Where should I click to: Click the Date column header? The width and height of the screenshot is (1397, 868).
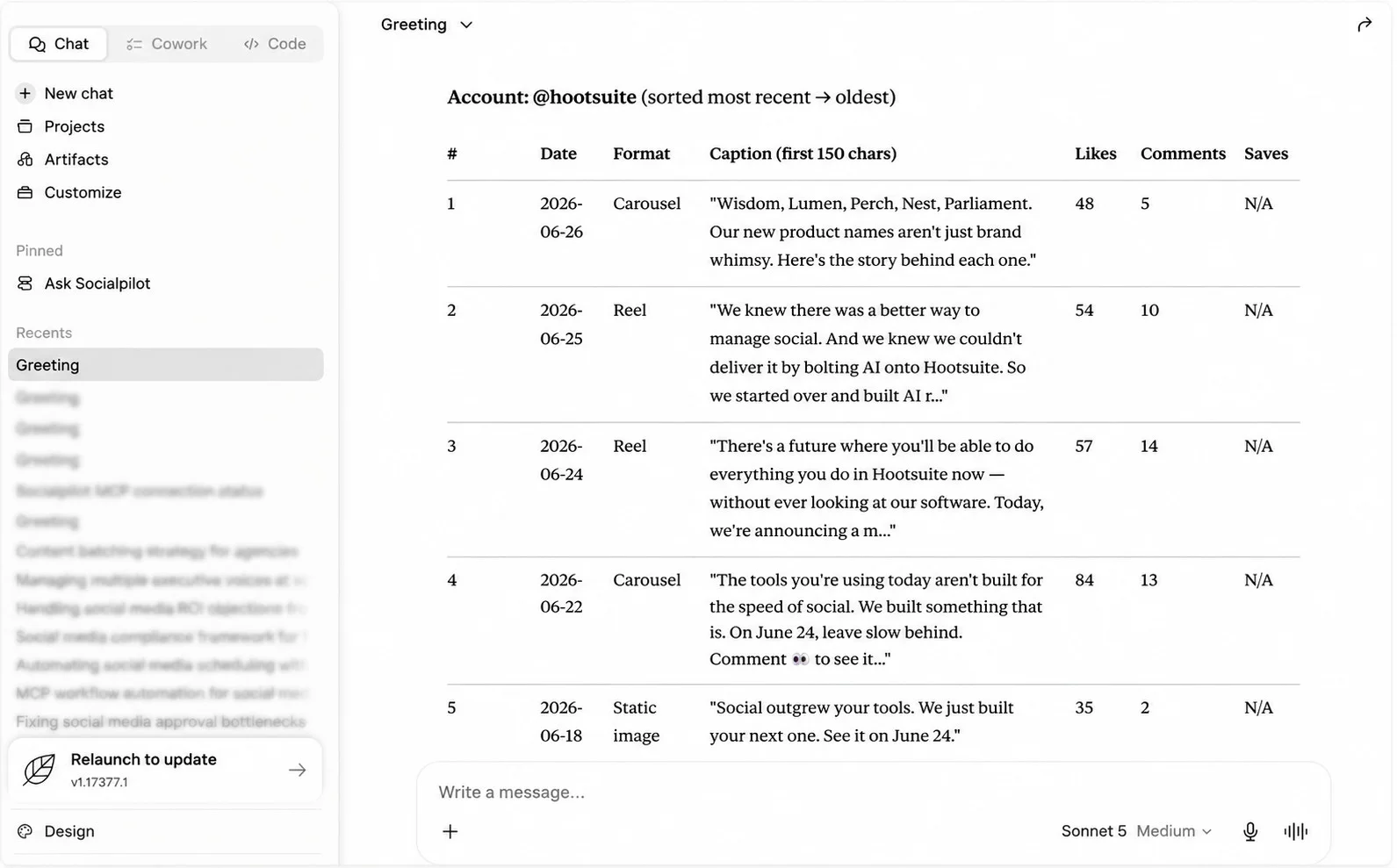[558, 154]
